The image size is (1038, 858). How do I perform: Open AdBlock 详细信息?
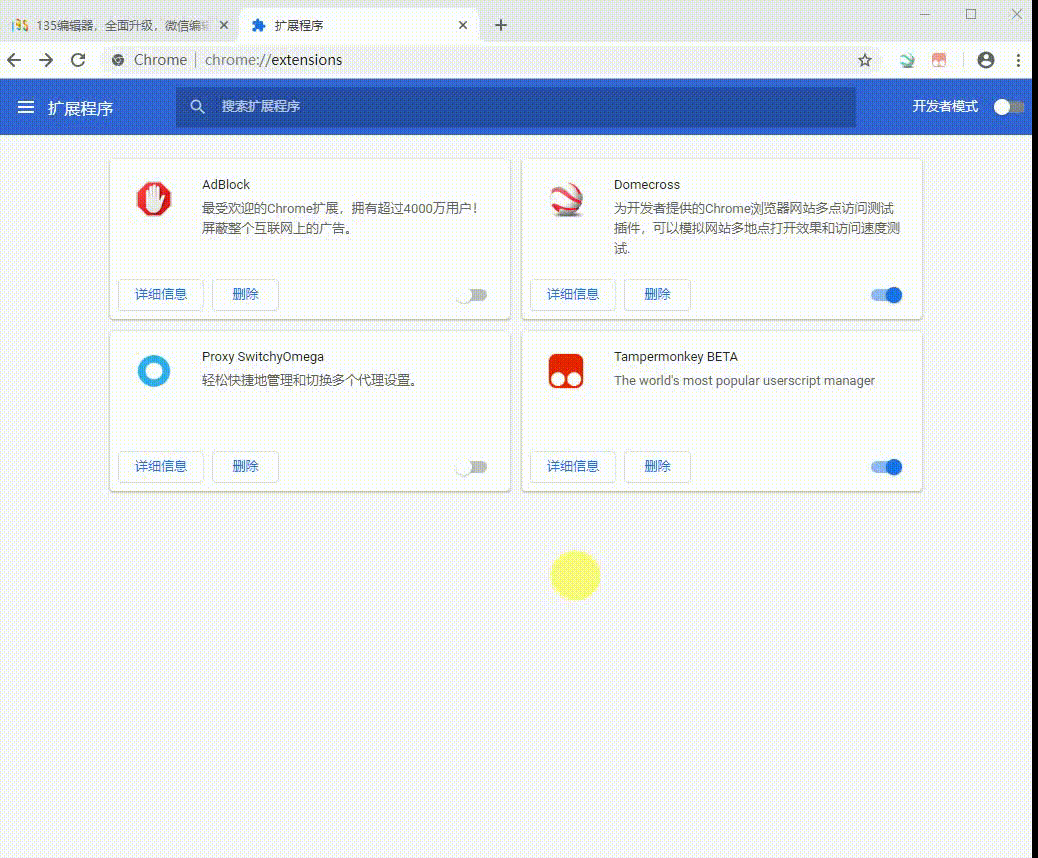click(161, 295)
